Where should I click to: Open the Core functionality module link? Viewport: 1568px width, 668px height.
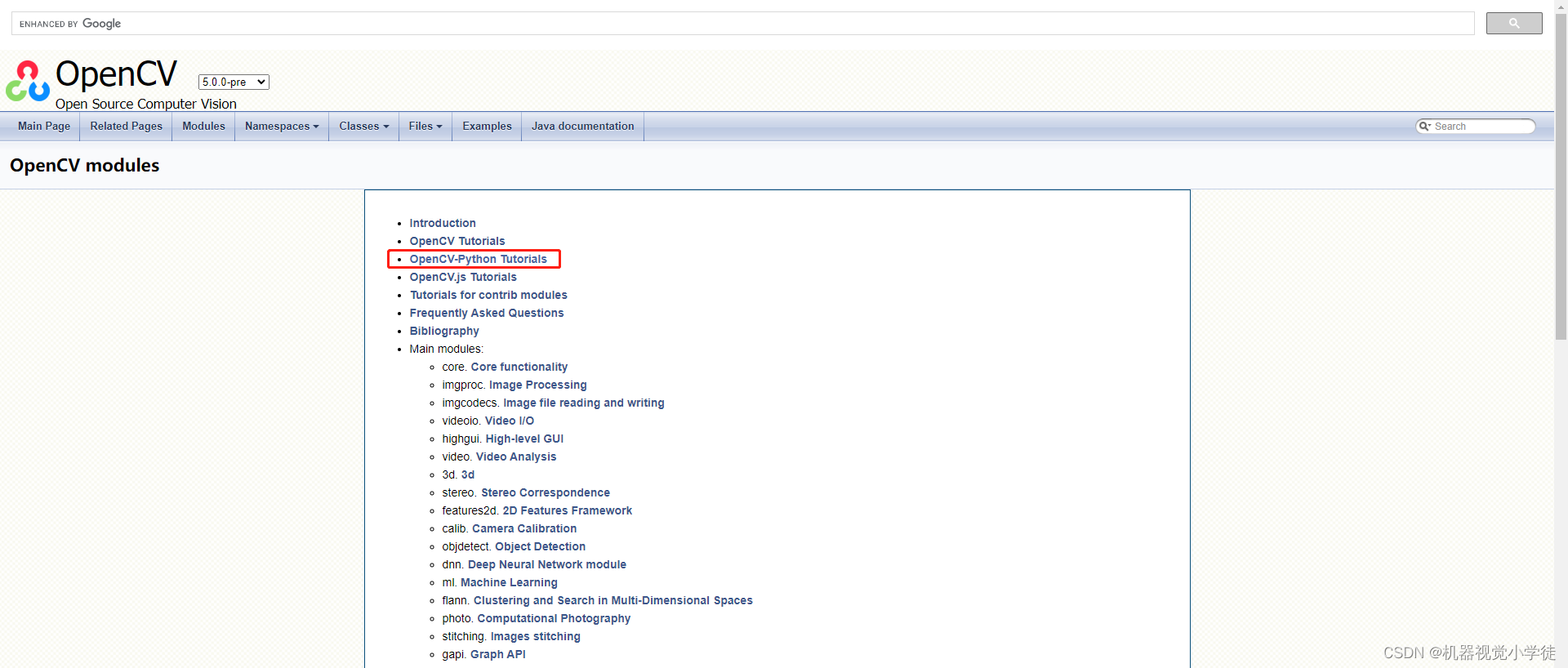(519, 367)
